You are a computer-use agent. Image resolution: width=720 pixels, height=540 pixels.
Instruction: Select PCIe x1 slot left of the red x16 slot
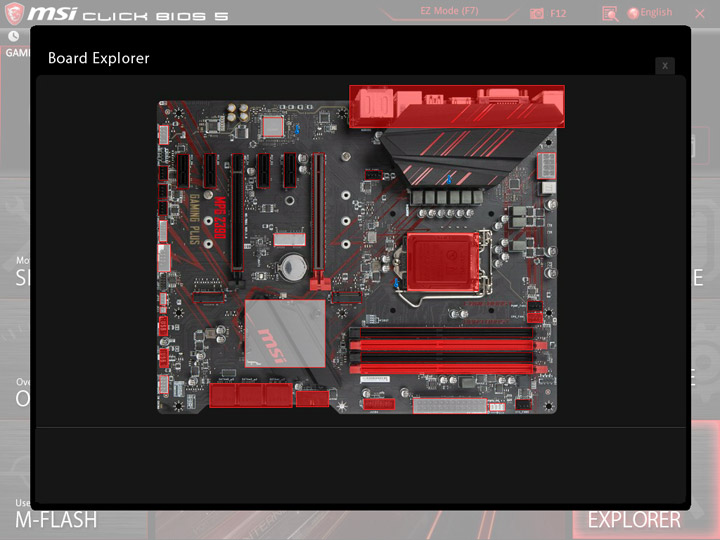(x=290, y=170)
